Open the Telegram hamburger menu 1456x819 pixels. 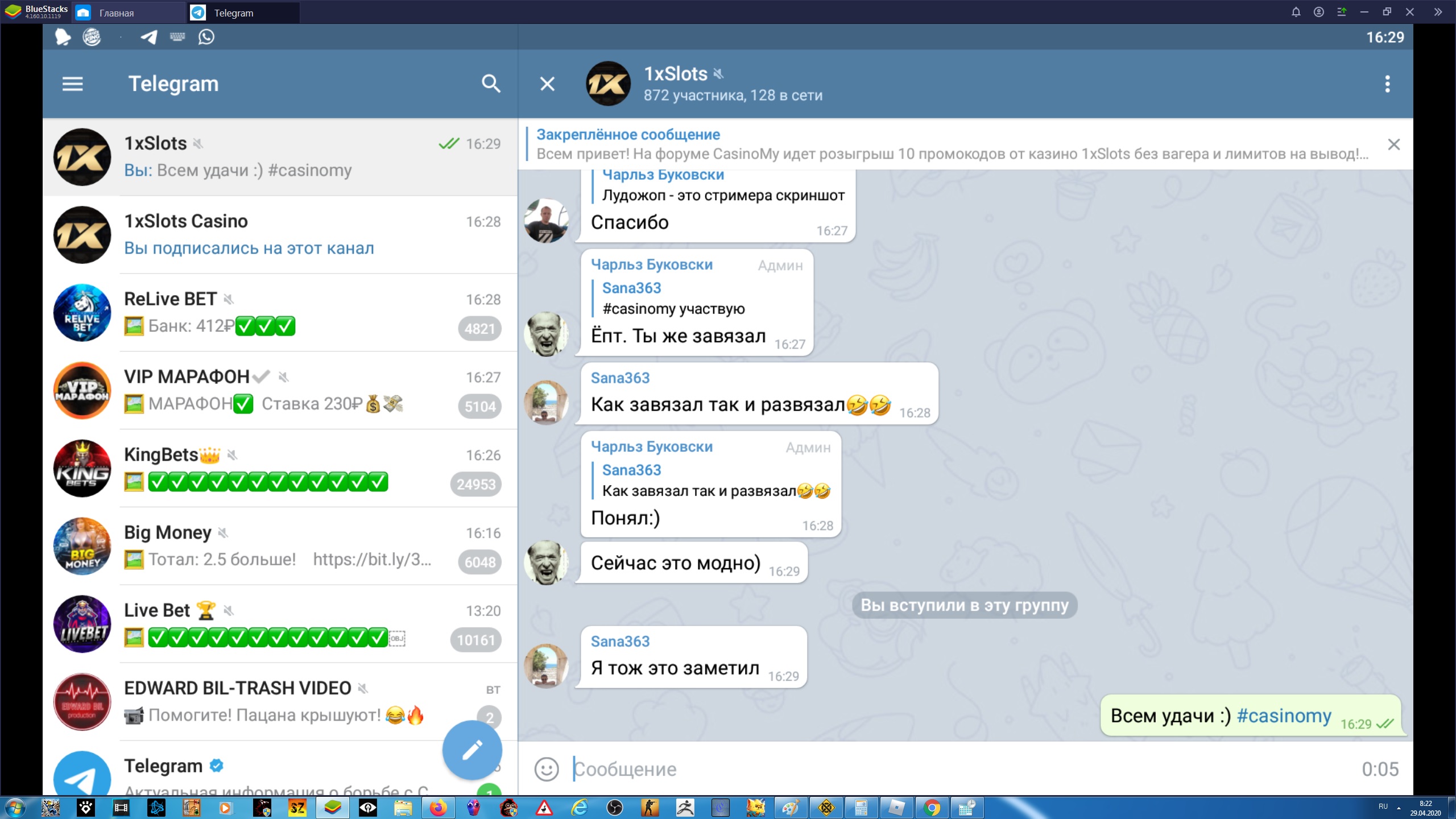[x=72, y=84]
